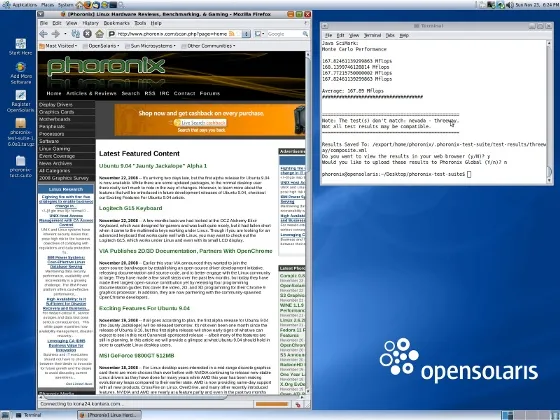Click the Google search input field
Viewport: 560px width, 420px height.
click(x=285, y=34)
